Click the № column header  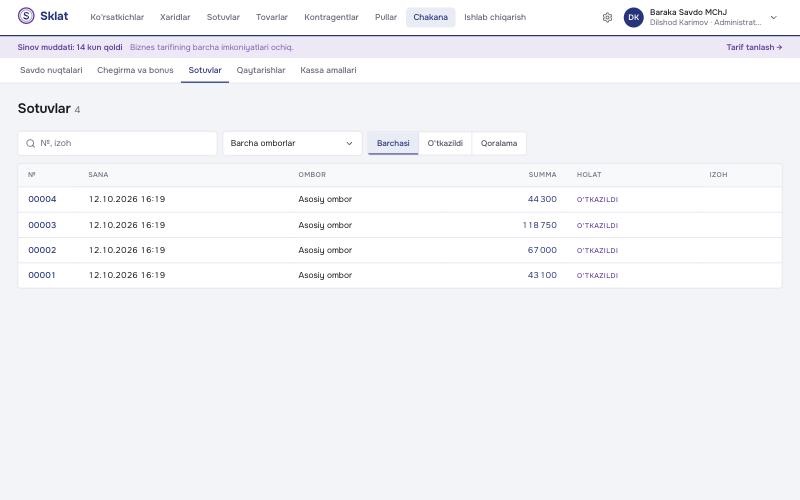32,174
